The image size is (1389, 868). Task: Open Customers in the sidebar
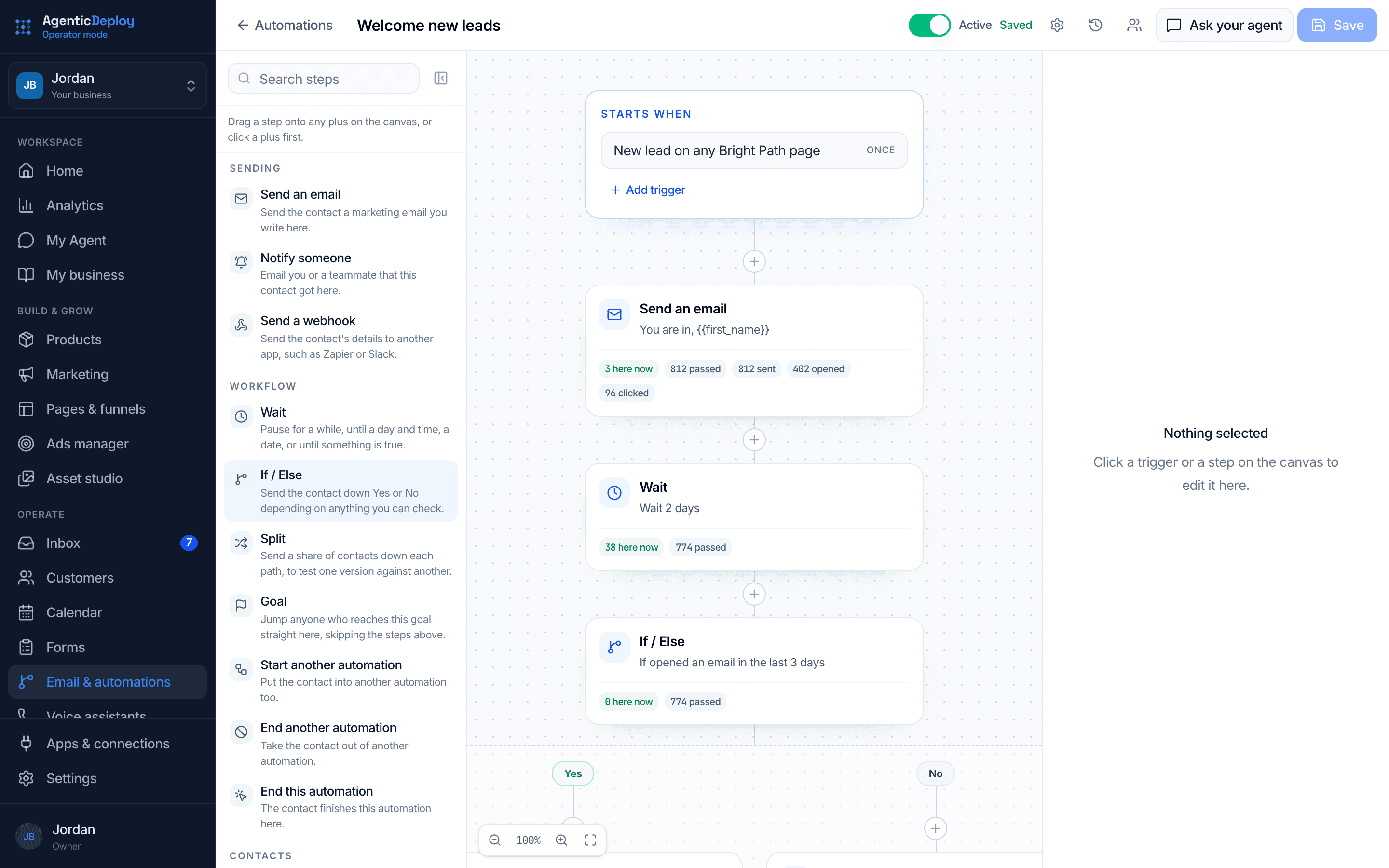click(x=108, y=578)
